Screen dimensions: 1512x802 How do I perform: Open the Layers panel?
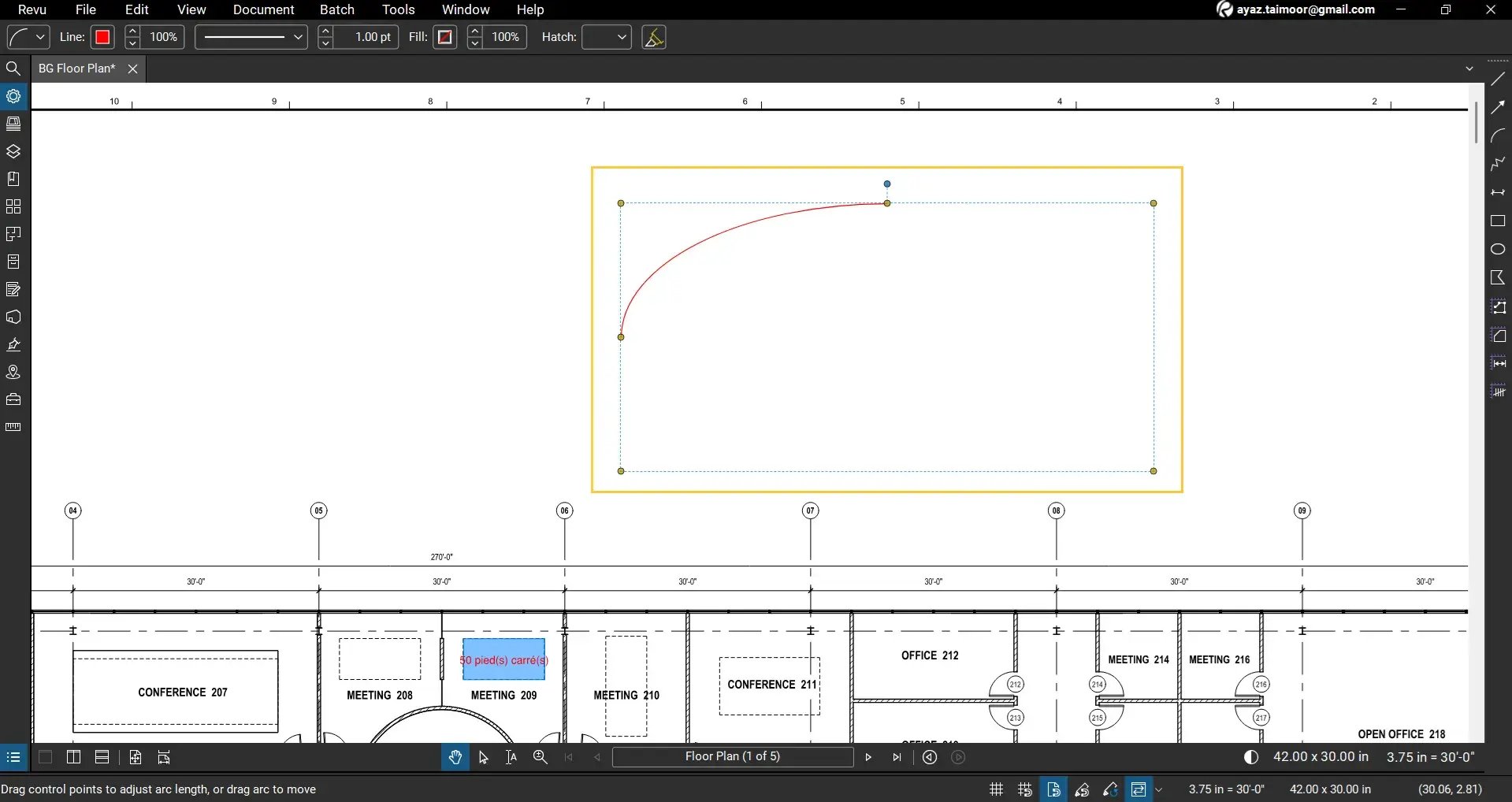[13, 151]
